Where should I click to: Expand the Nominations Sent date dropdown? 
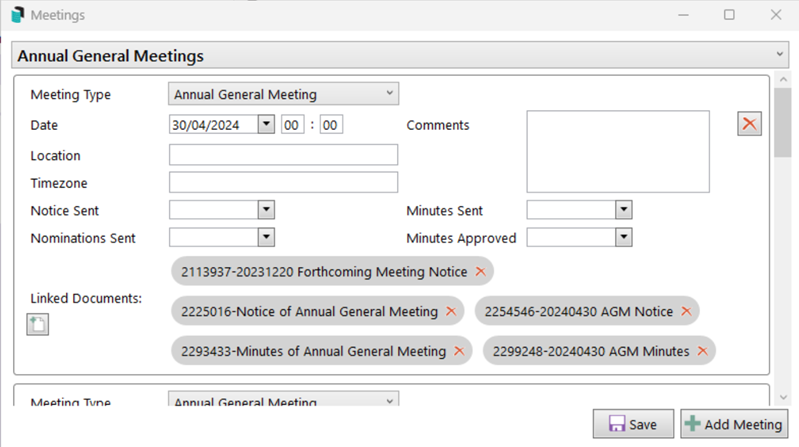pos(266,238)
